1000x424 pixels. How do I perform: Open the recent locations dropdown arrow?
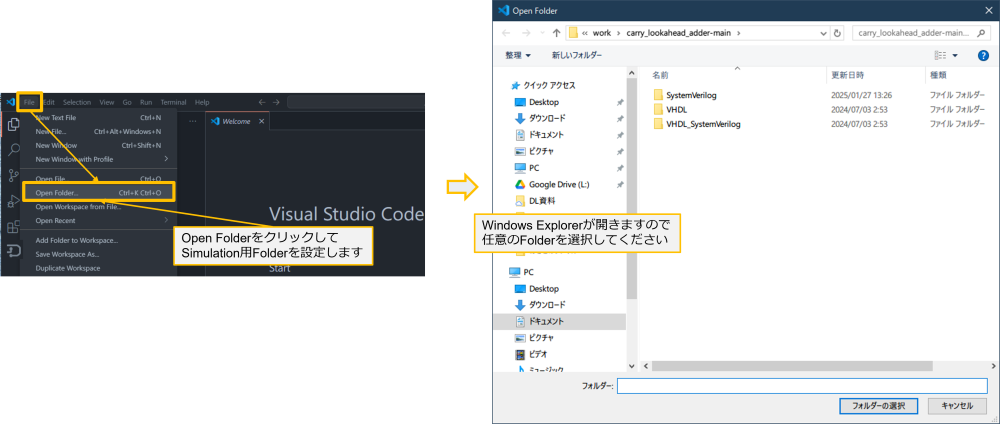541,33
